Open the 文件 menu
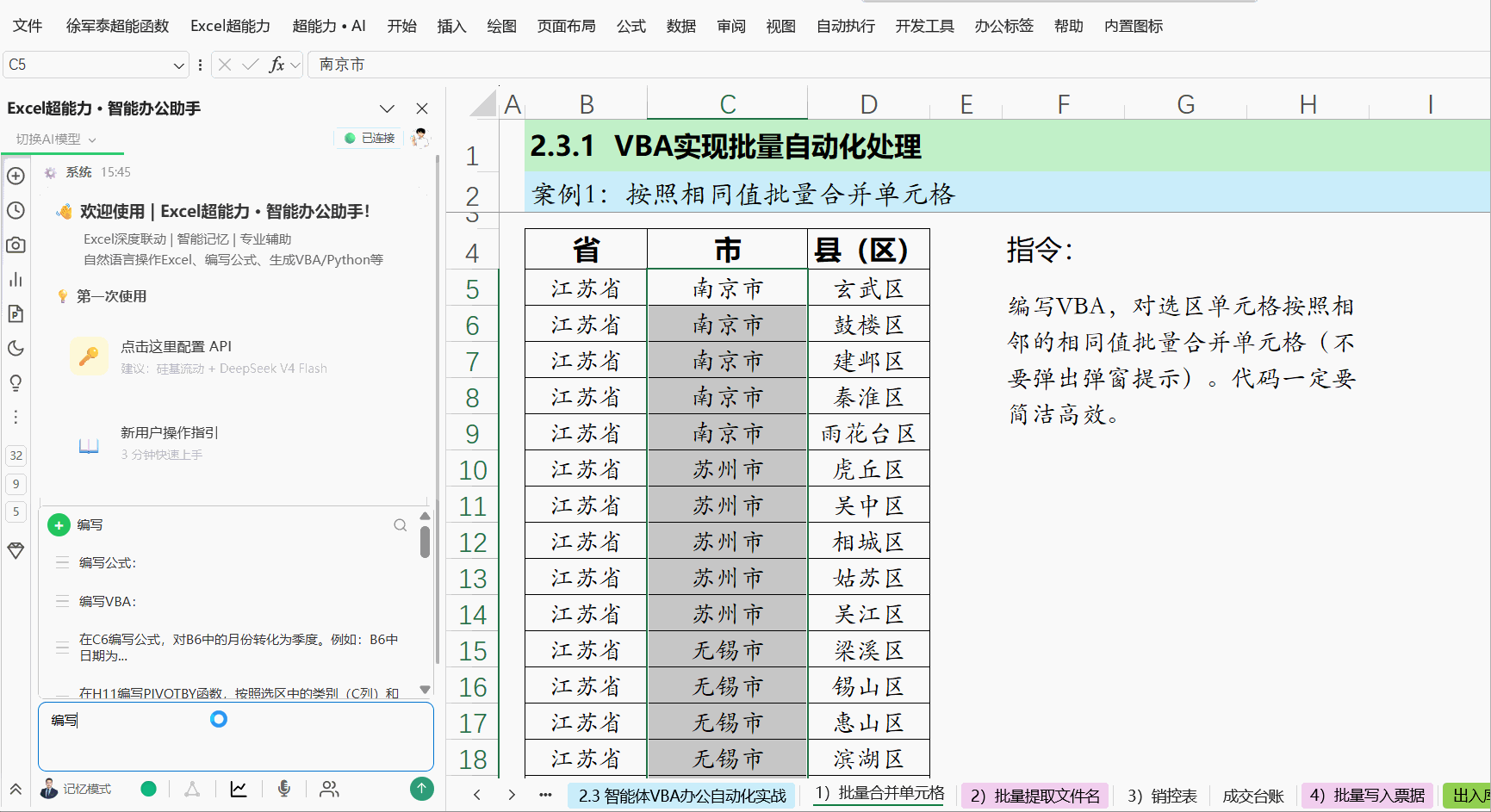 (28, 26)
